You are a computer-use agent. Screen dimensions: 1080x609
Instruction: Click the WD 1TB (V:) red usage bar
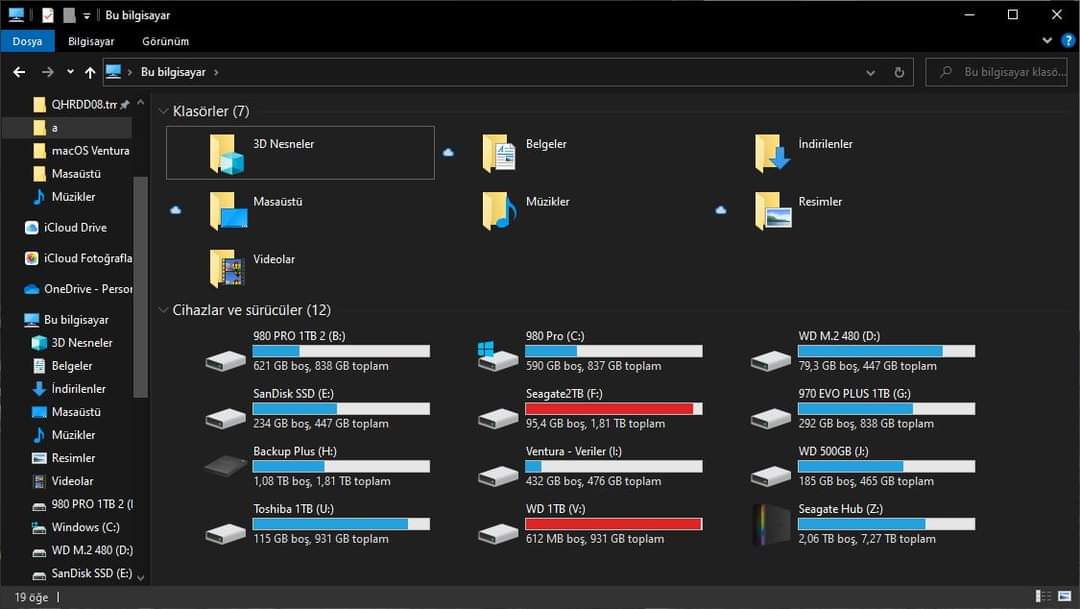pos(614,524)
